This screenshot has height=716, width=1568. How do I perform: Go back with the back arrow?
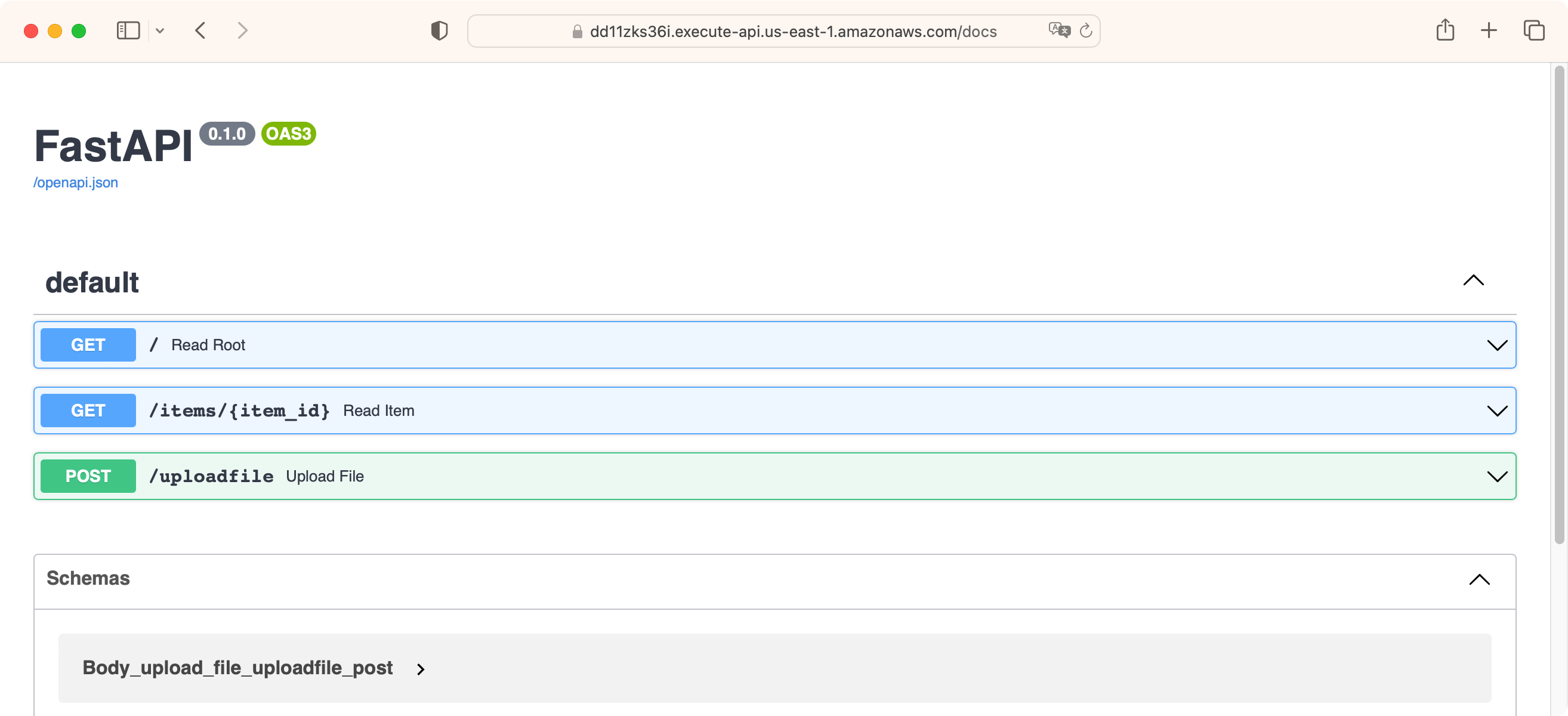pos(200,30)
